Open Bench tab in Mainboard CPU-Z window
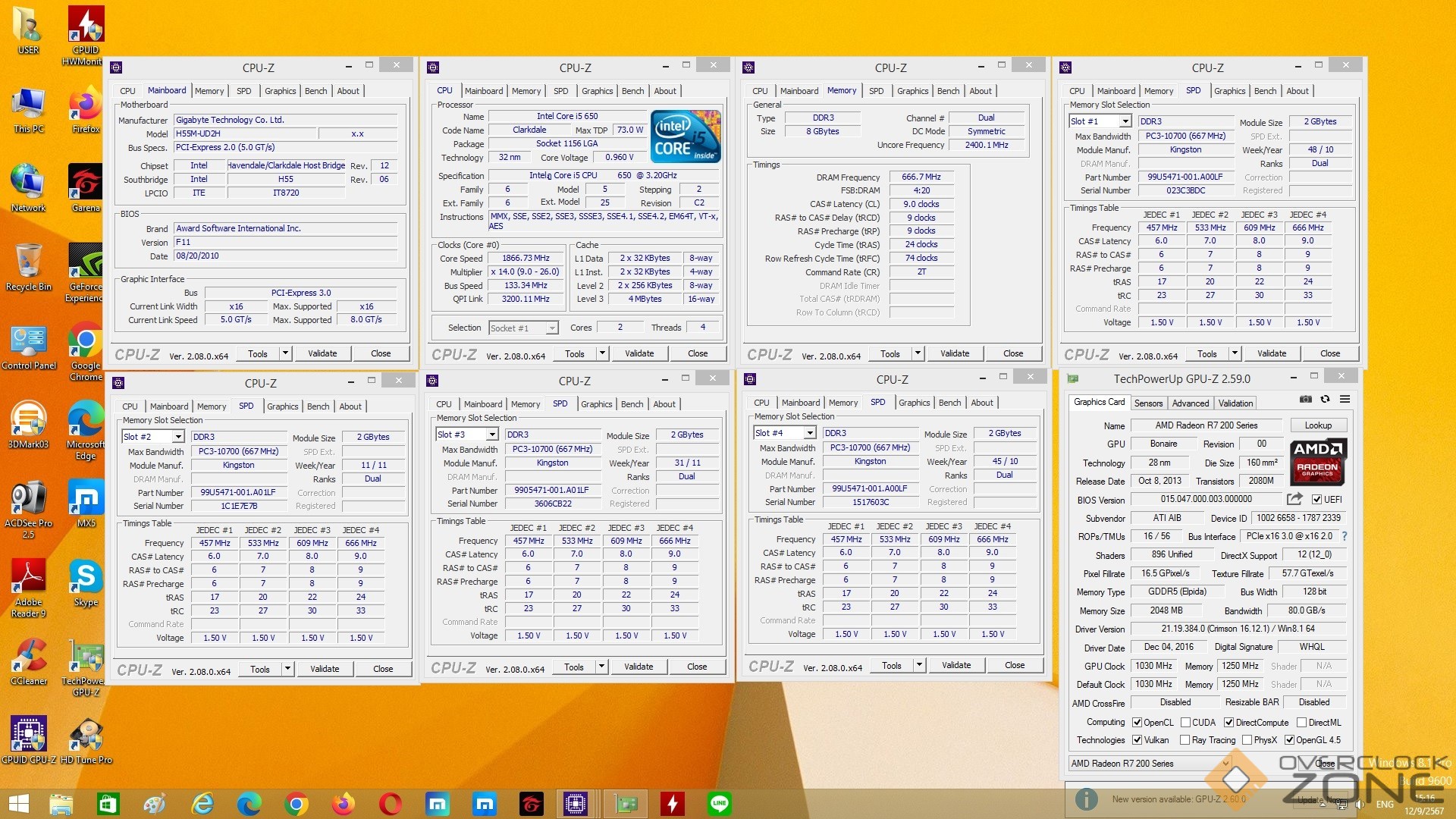 coord(315,91)
